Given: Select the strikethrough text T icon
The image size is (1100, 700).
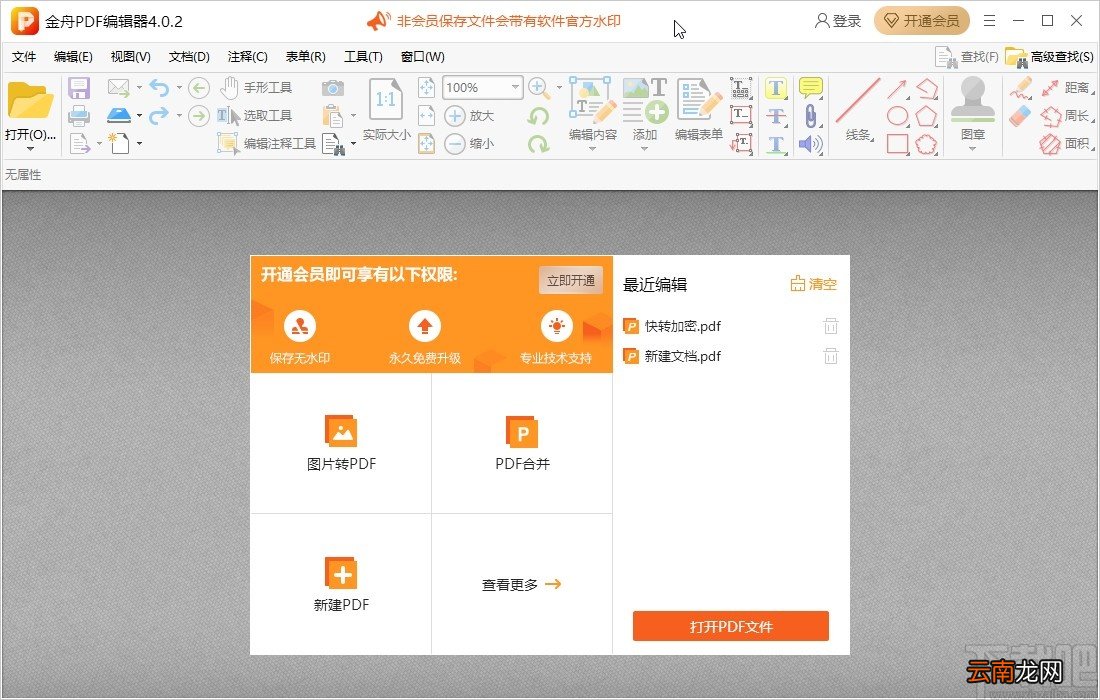Looking at the screenshot, I should point(775,116).
